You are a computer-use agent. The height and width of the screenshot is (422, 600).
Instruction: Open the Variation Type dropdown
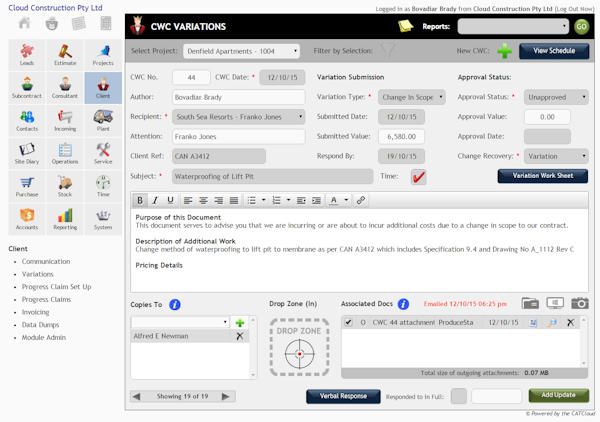412,97
